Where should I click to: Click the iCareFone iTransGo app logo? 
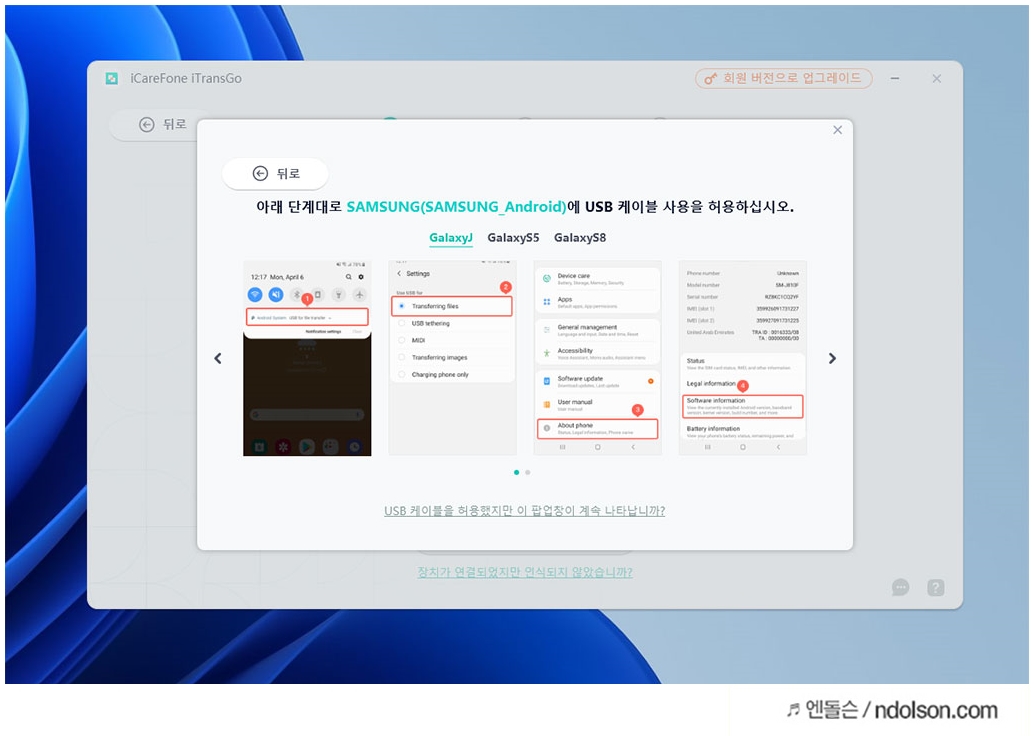(x=112, y=78)
